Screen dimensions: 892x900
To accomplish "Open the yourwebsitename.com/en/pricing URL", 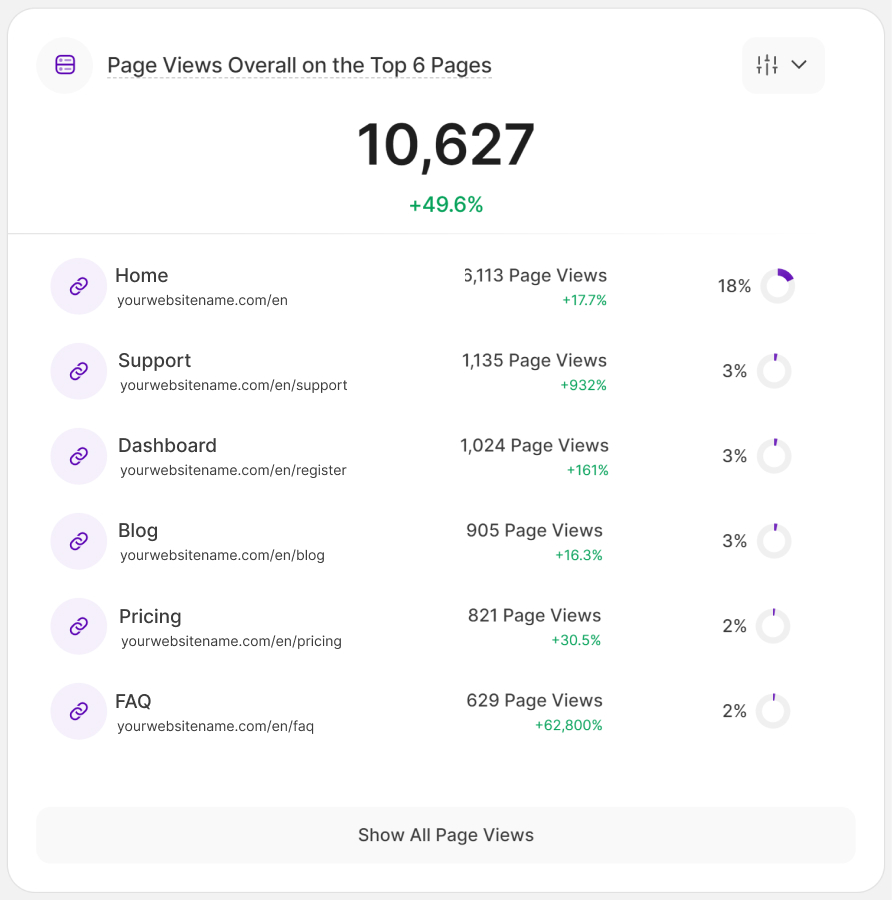I will click(x=231, y=641).
